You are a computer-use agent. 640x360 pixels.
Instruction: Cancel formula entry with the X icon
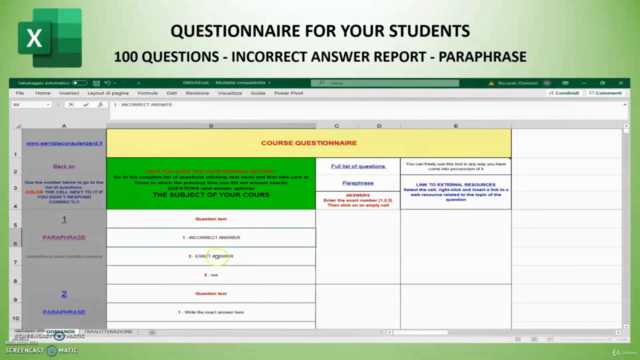coord(71,105)
